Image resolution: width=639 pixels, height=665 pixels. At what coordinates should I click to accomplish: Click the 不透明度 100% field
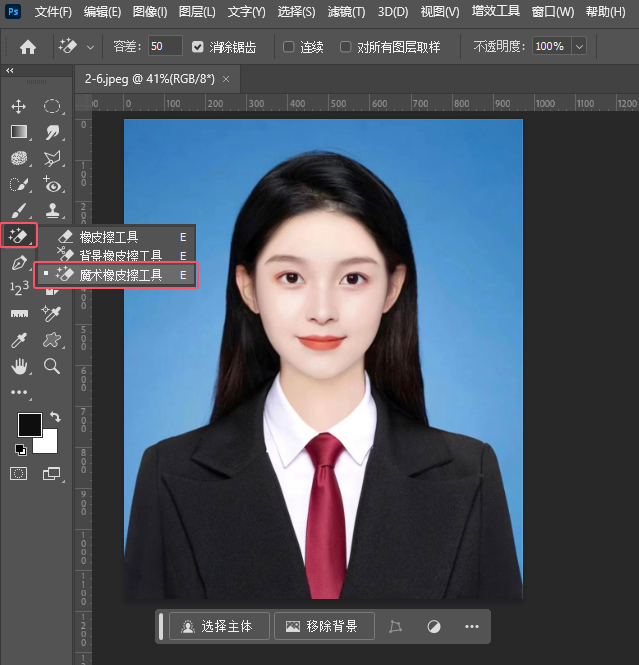552,46
